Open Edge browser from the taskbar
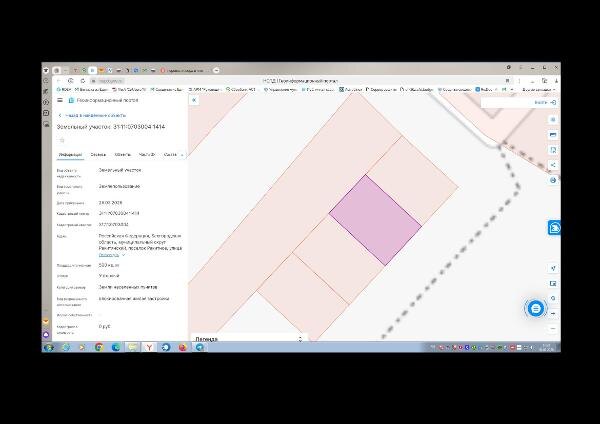The width and height of the screenshot is (600, 424). click(116, 347)
